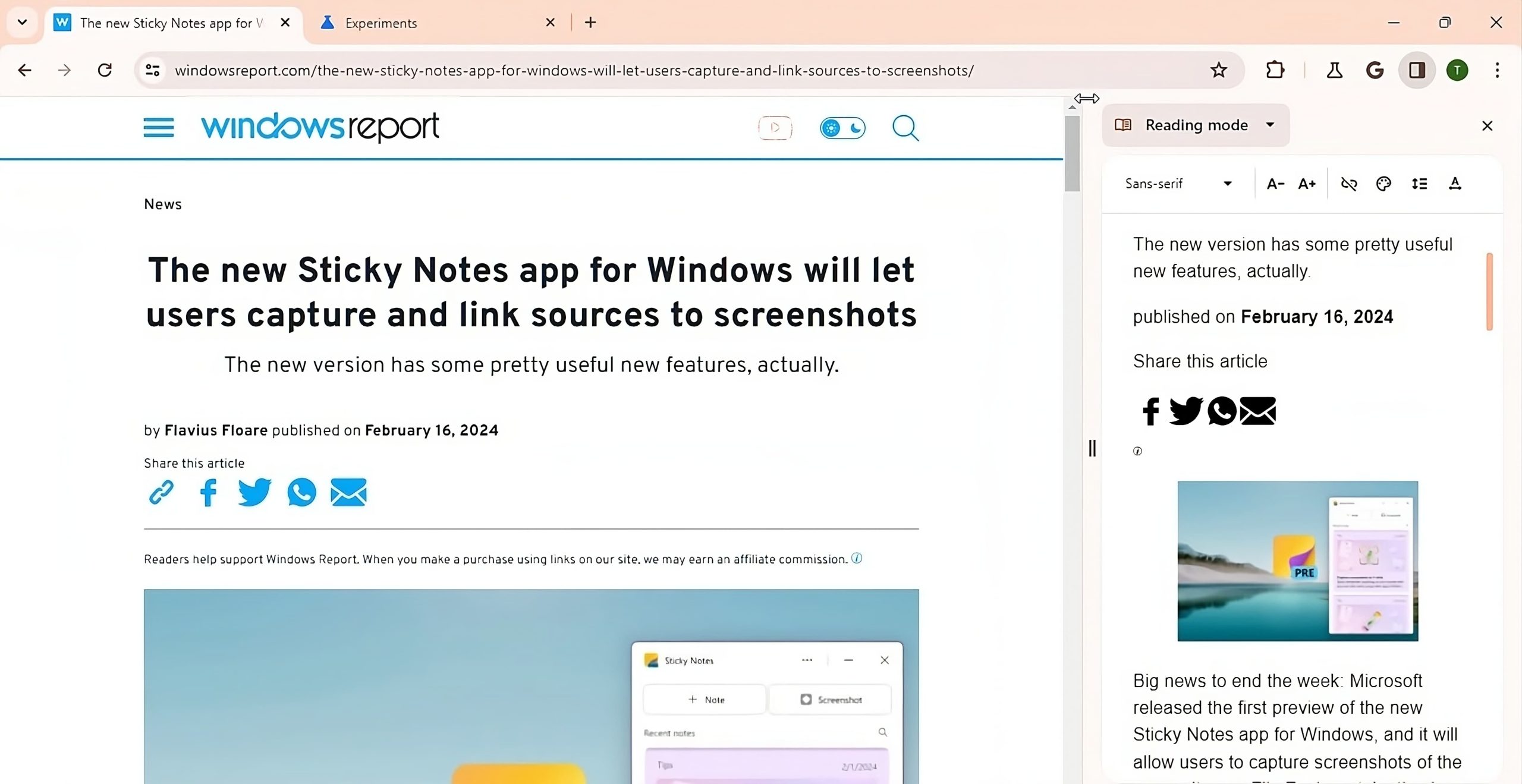Toggle light/dark mode switch on site
The image size is (1522, 784).
[x=842, y=128]
